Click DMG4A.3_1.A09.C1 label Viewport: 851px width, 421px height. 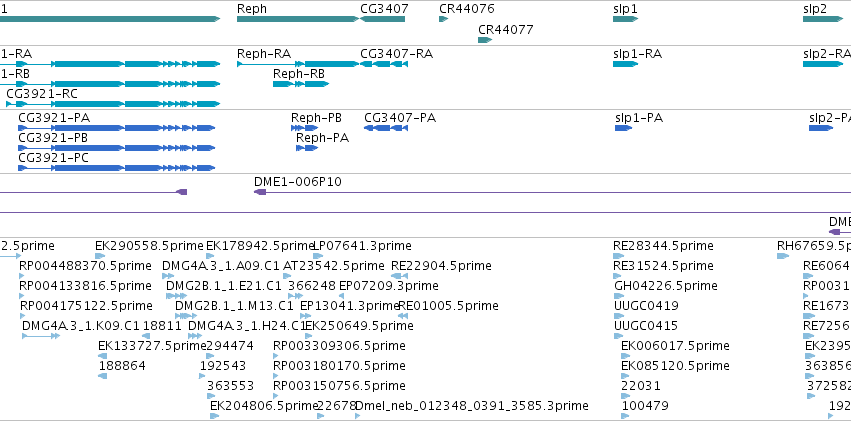pyautogui.click(x=221, y=266)
